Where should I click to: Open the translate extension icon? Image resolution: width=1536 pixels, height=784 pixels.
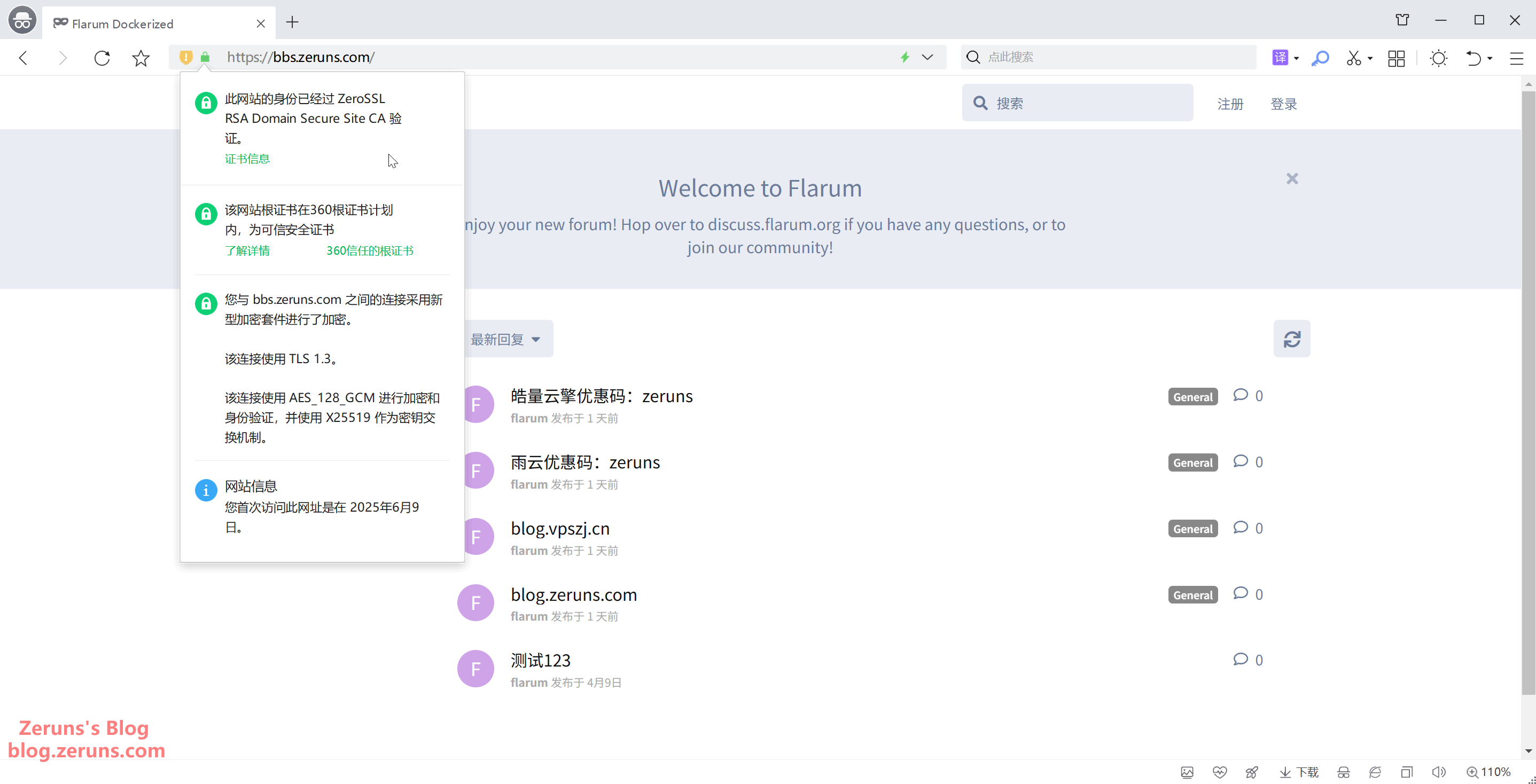coord(1280,57)
